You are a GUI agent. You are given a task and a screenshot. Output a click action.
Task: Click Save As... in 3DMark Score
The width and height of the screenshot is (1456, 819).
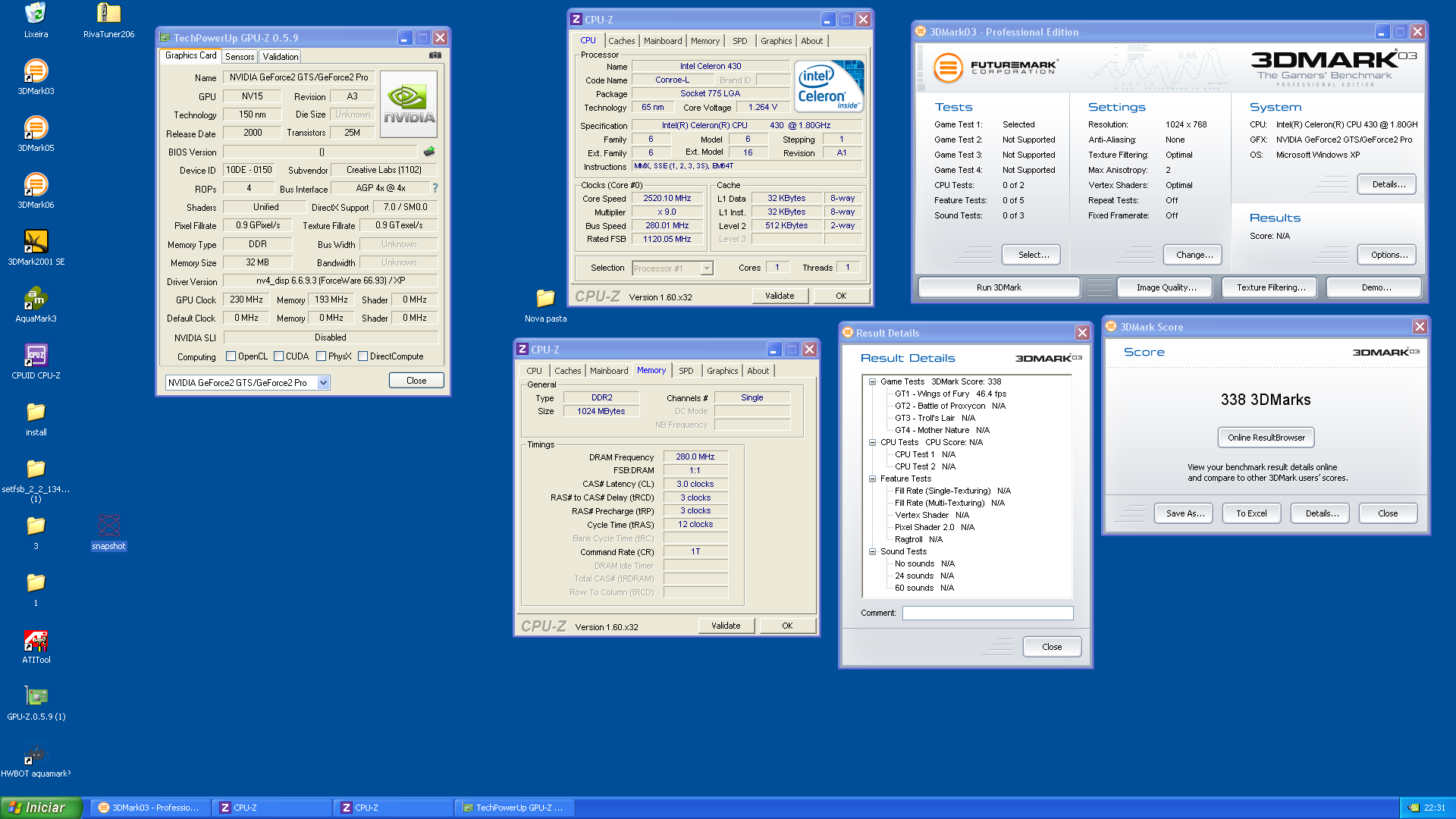tap(1185, 513)
